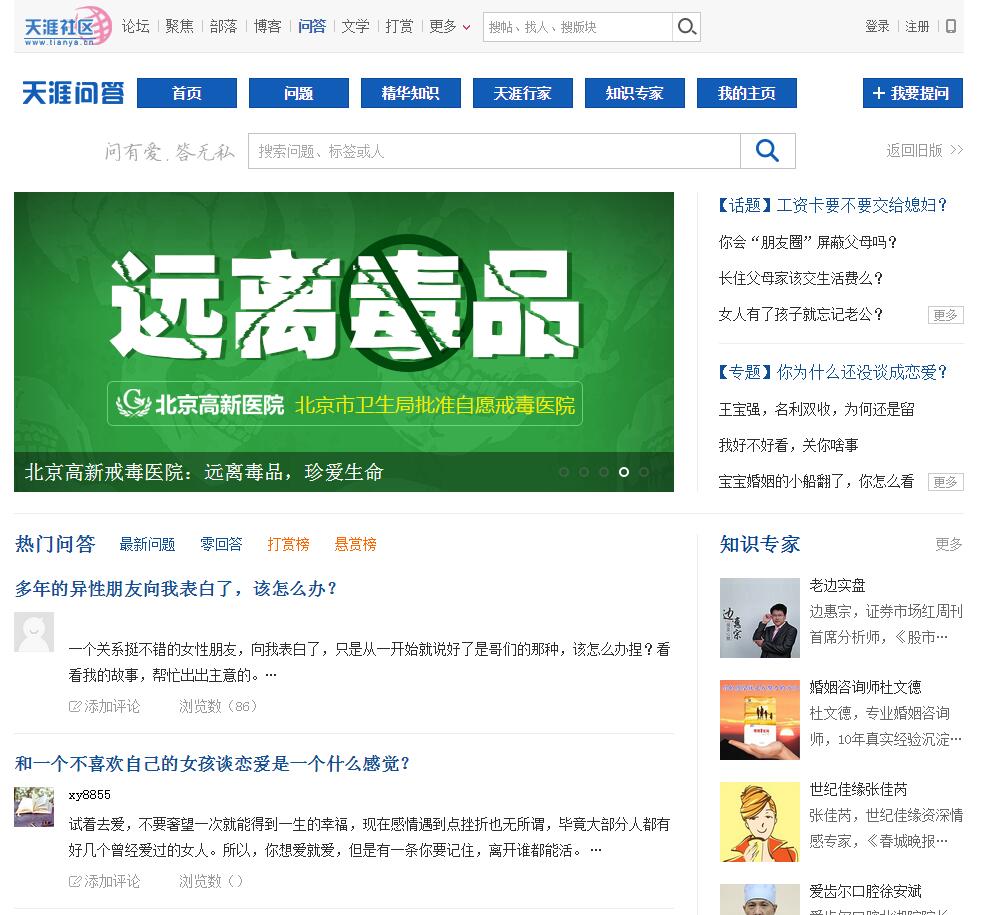Add comment on xy8855's answer
Viewport: 986px width, 915px height.
point(104,881)
